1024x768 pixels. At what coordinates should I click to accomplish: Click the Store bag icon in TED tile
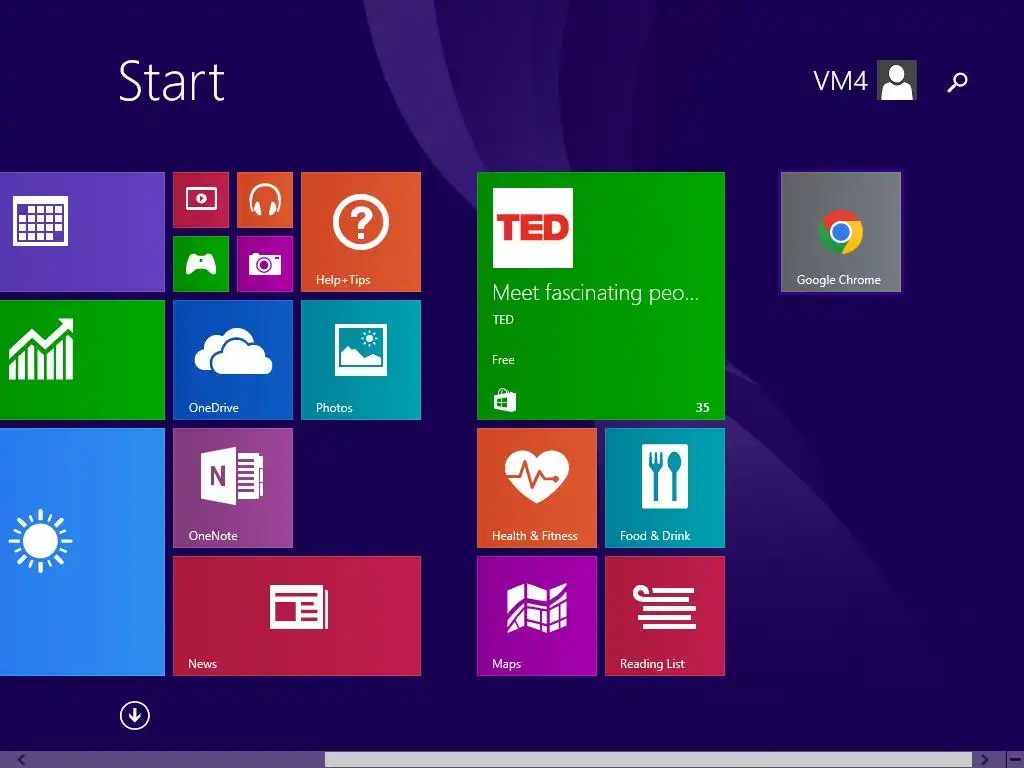coord(504,400)
